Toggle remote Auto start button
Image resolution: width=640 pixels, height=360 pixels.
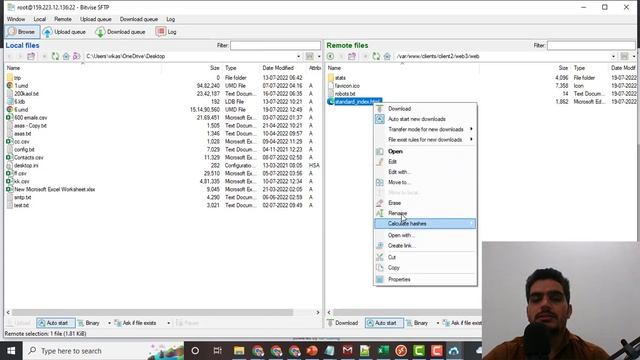pos(384,323)
